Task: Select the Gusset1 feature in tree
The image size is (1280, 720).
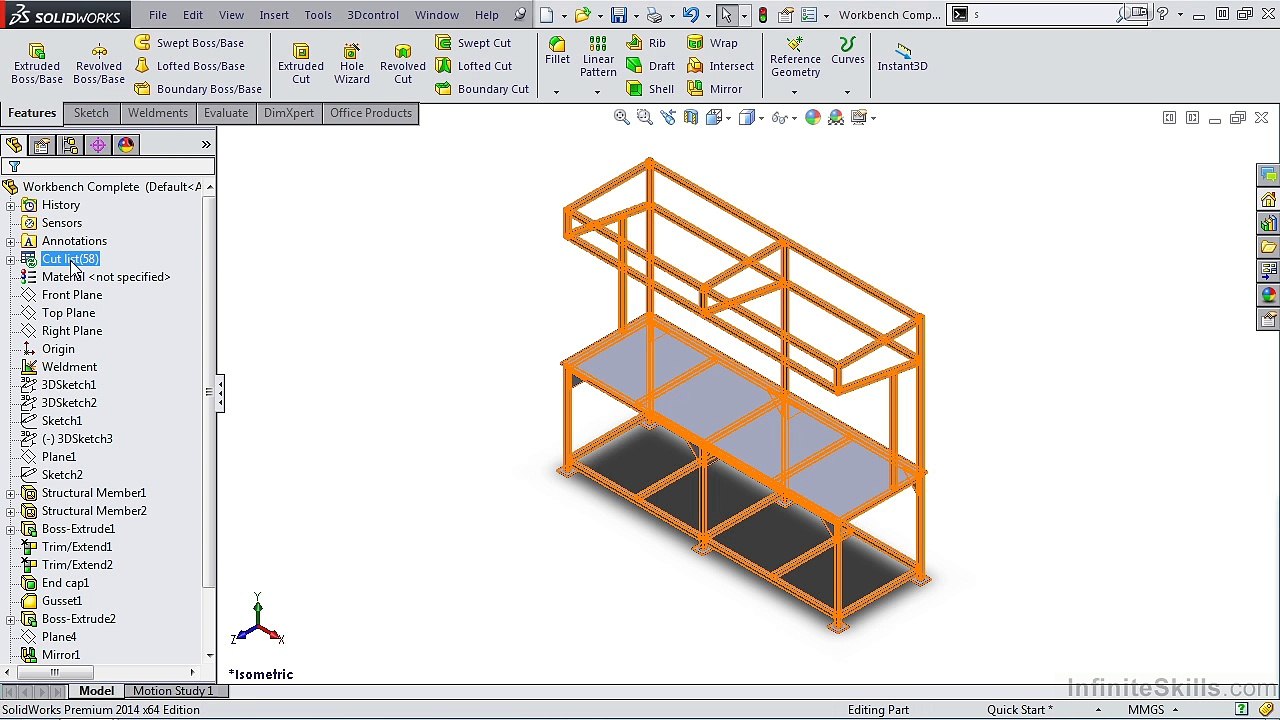Action: pos(62,601)
